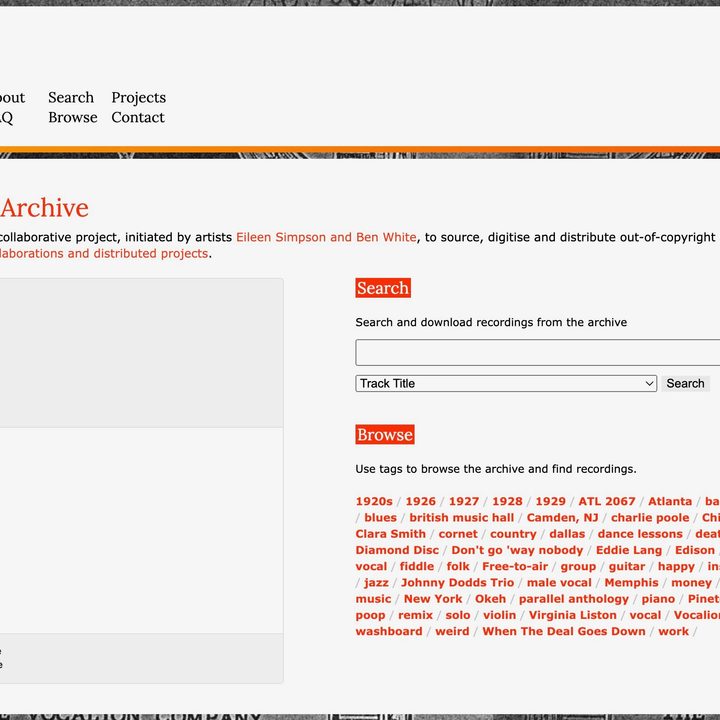720x720 pixels.
Task: Browse the happy tag
Action: [x=676, y=567]
